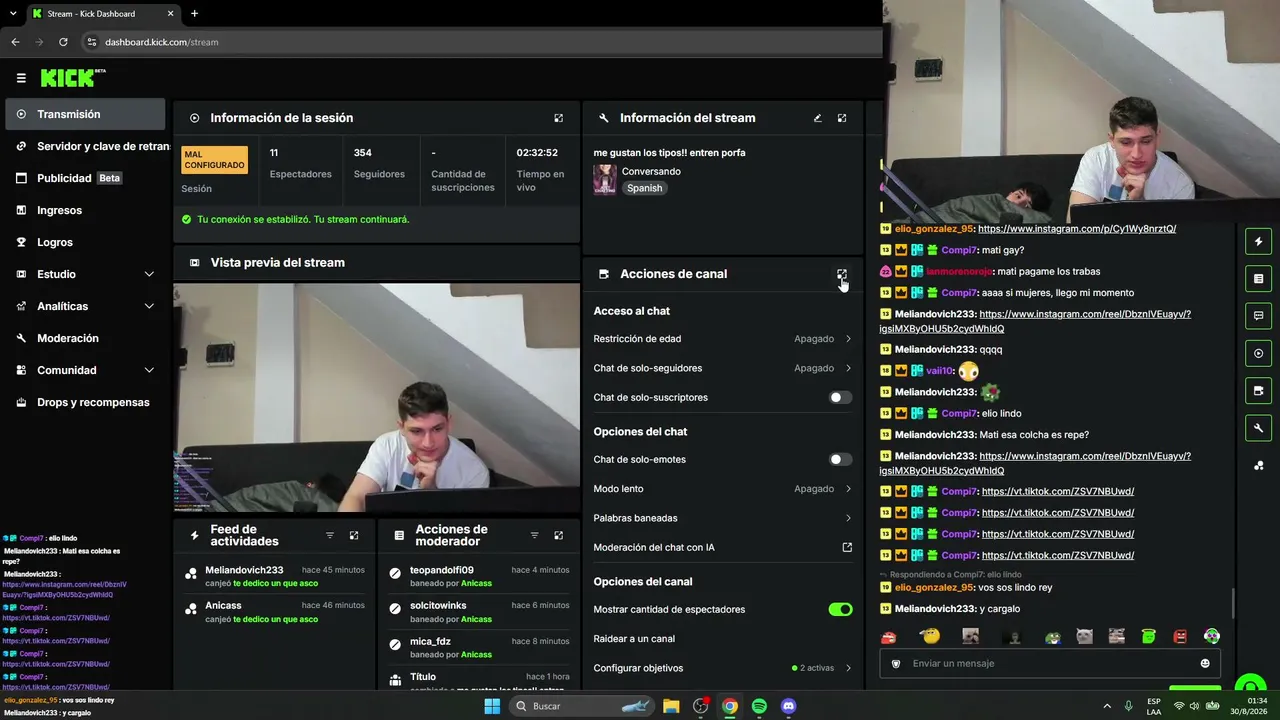This screenshot has height=720, width=1280.
Task: Open Spotify from the taskbar
Action: [x=759, y=706]
